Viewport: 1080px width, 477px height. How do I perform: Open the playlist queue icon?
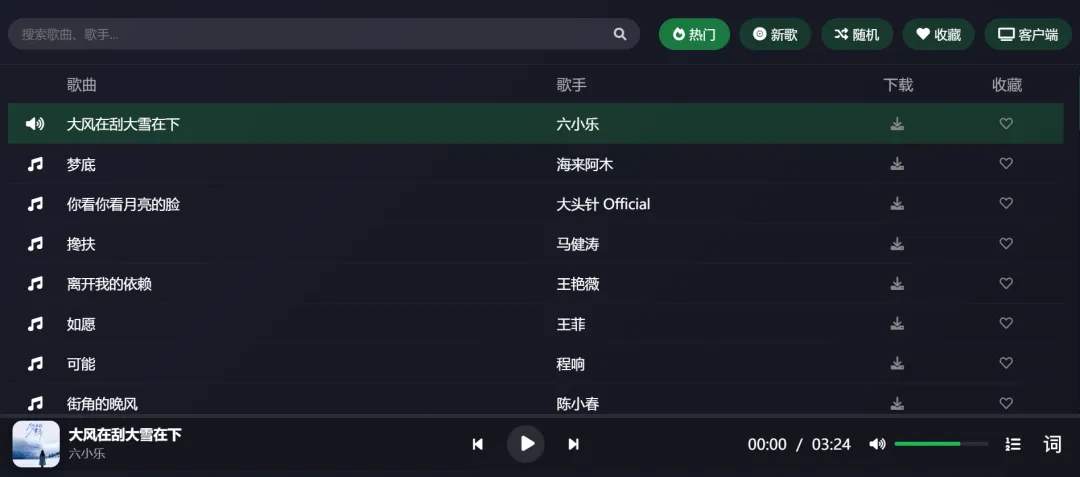(1013, 444)
